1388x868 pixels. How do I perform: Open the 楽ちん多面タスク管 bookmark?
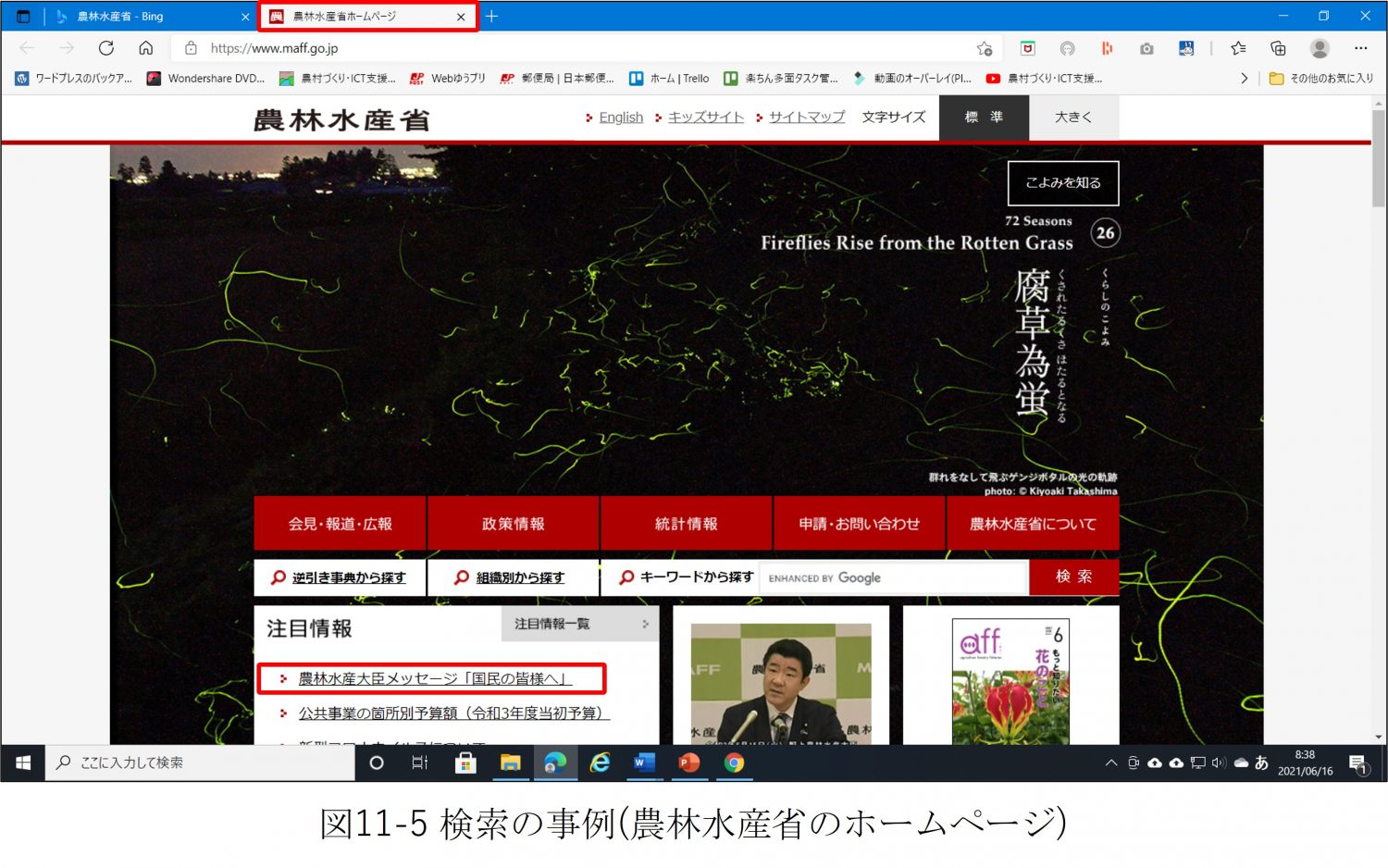point(780,79)
